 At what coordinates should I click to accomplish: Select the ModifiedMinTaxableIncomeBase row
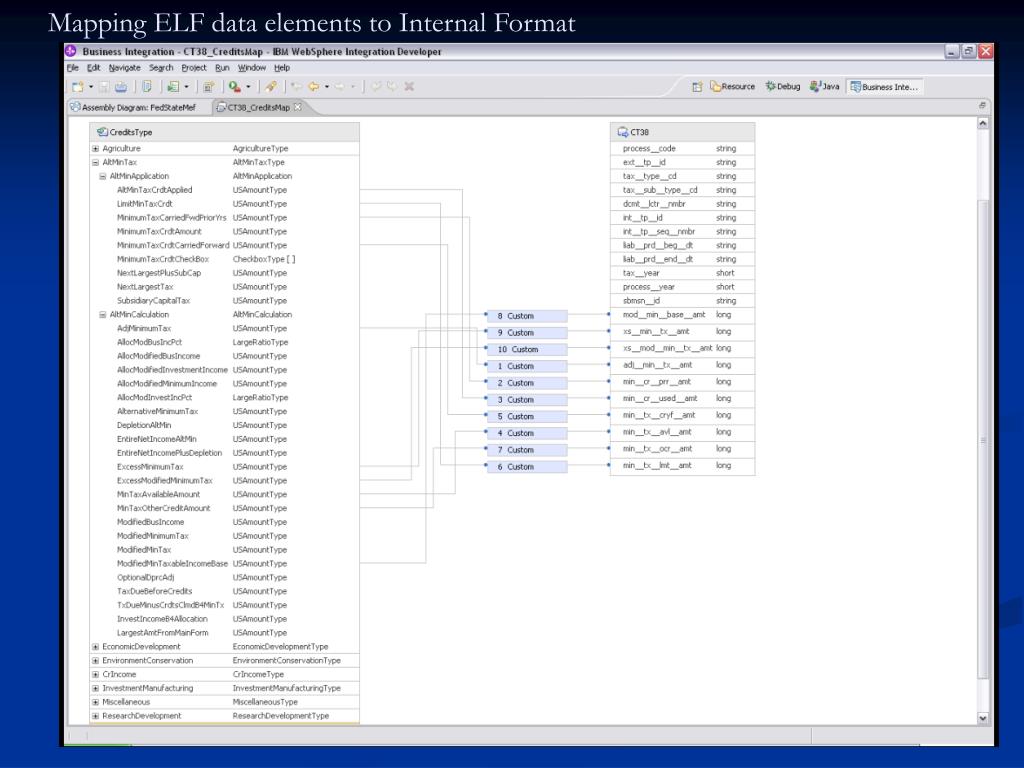click(x=224, y=564)
